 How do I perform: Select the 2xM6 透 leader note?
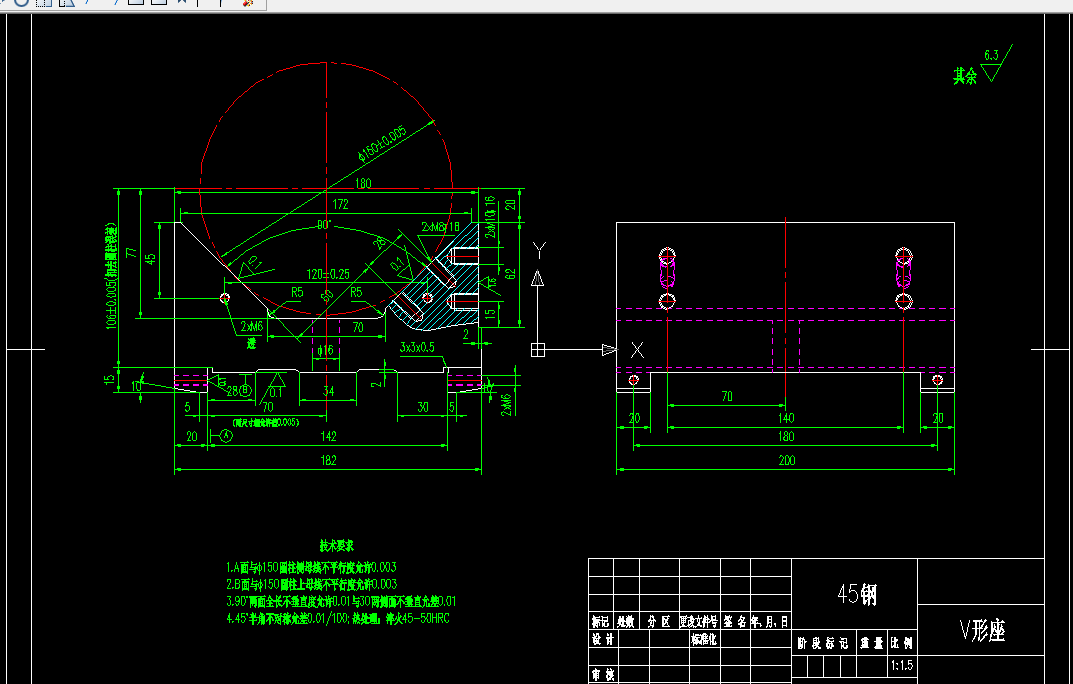pos(252,334)
